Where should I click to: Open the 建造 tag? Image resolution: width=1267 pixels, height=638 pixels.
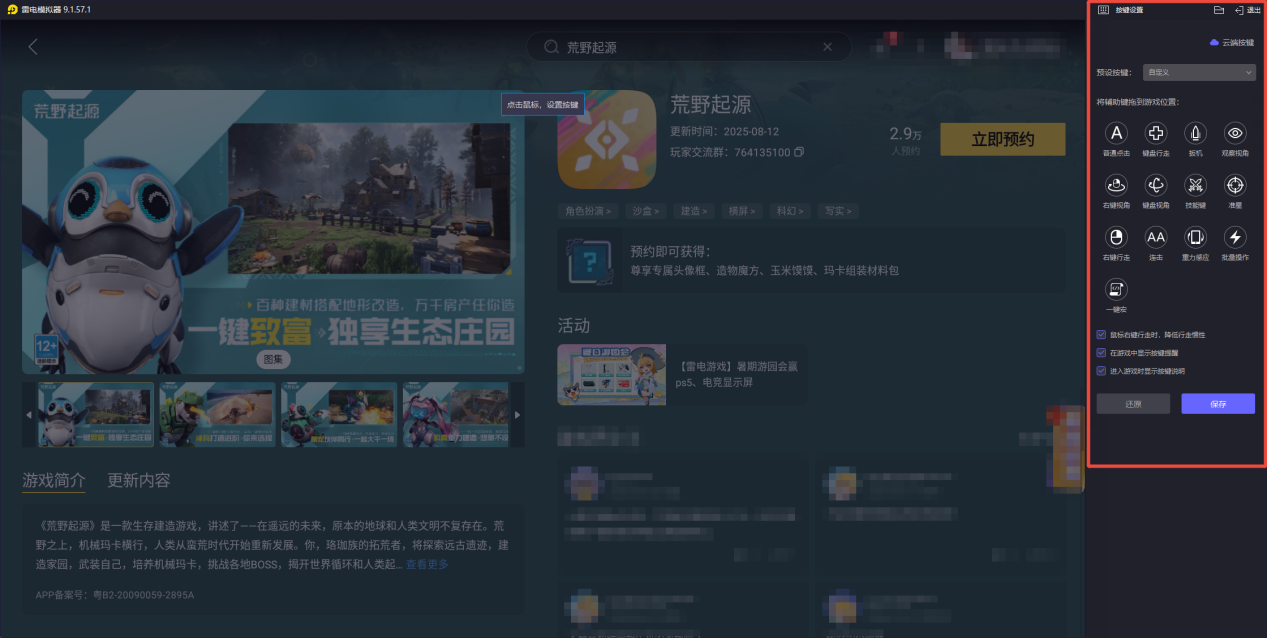(692, 211)
